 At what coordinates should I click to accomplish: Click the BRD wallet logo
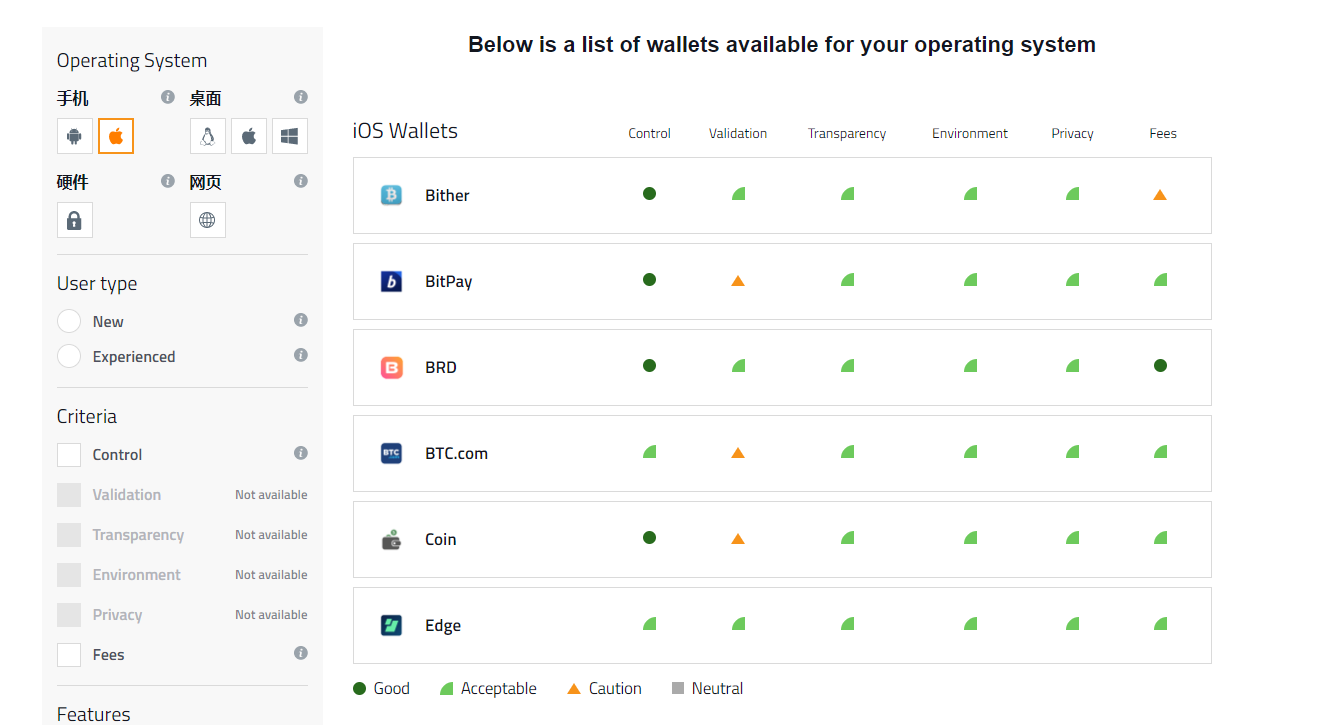pos(391,368)
